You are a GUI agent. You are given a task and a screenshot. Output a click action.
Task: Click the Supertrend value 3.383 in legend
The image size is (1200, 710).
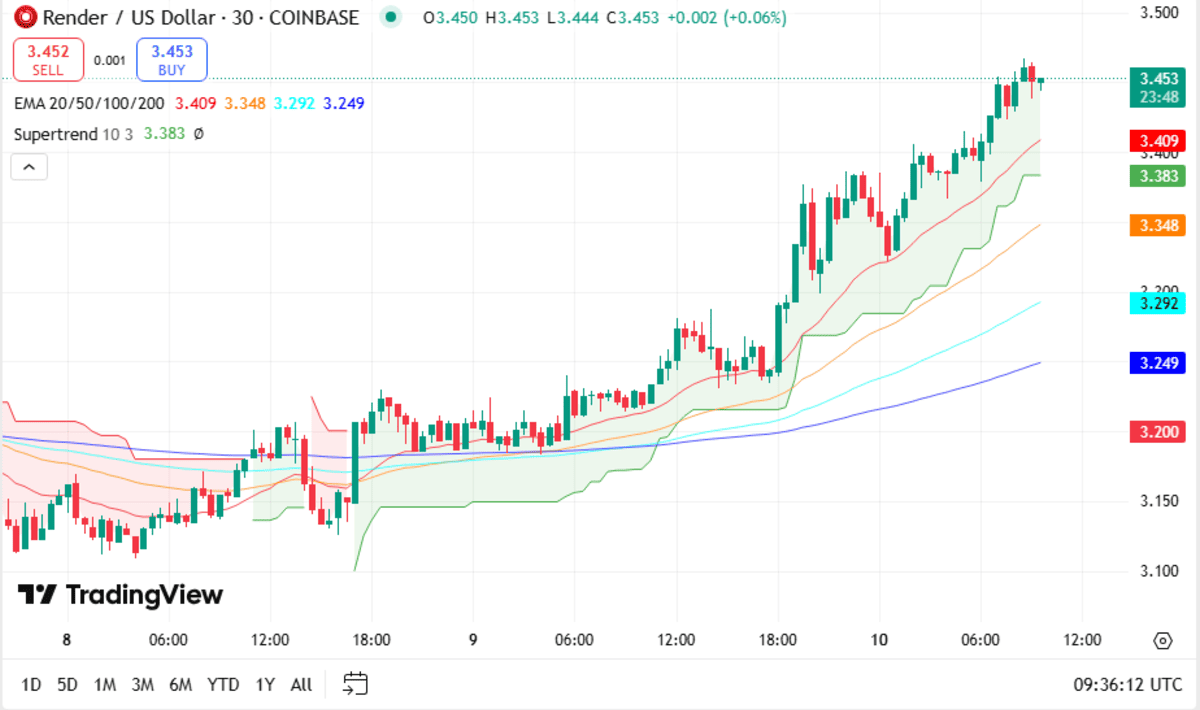click(164, 133)
